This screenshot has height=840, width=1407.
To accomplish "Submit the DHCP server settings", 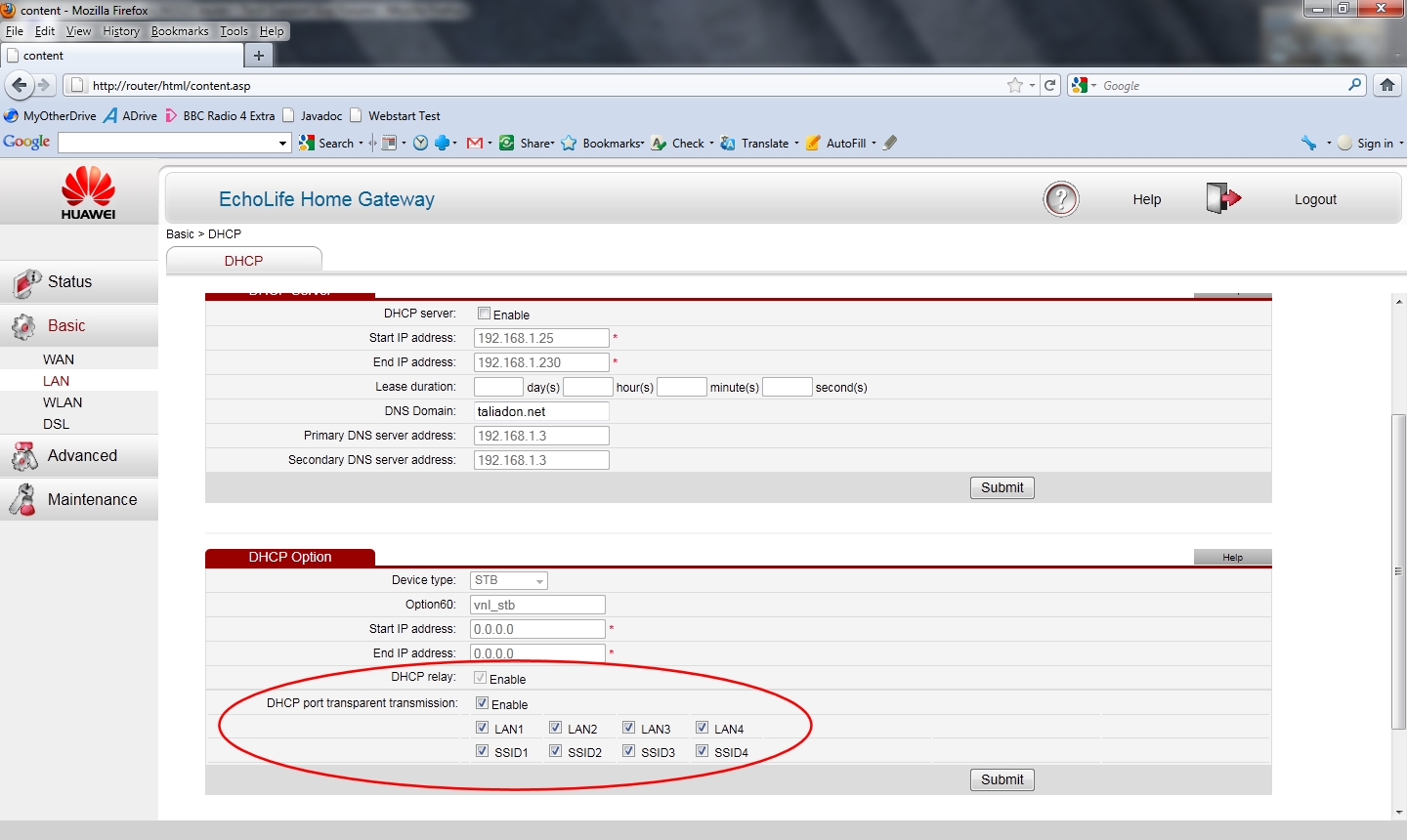I will coord(1002,487).
